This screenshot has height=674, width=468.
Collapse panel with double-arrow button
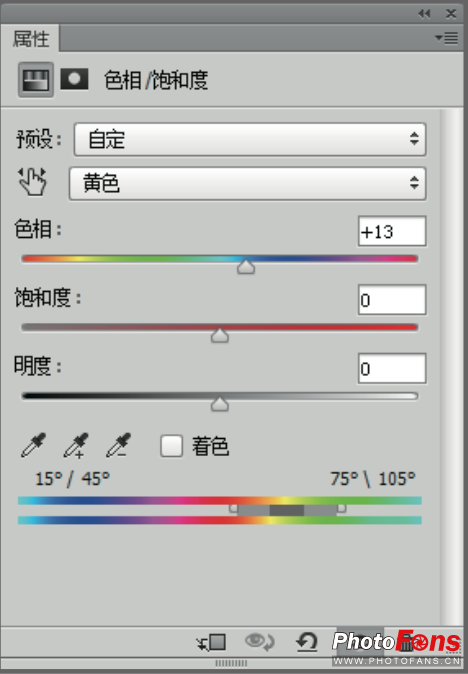tap(424, 14)
